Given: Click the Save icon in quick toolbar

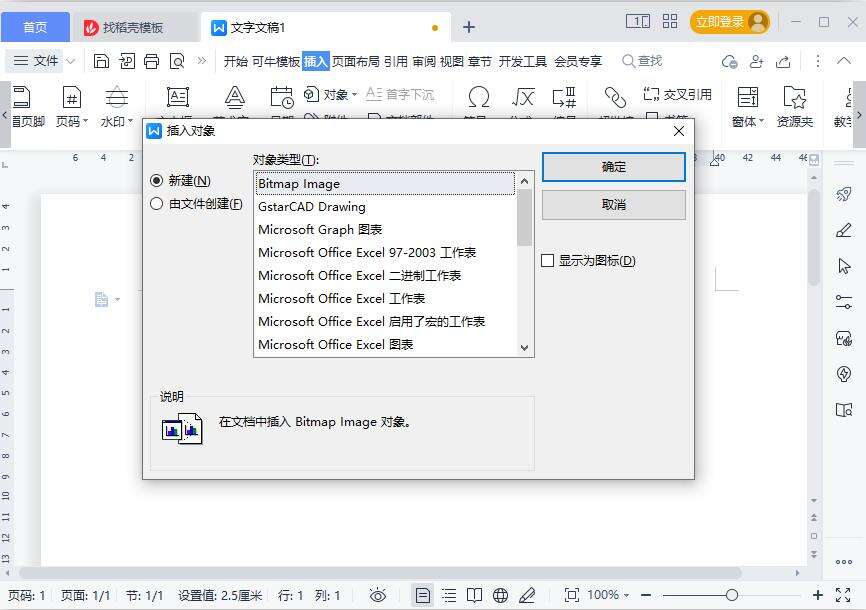Looking at the screenshot, I should point(101,61).
